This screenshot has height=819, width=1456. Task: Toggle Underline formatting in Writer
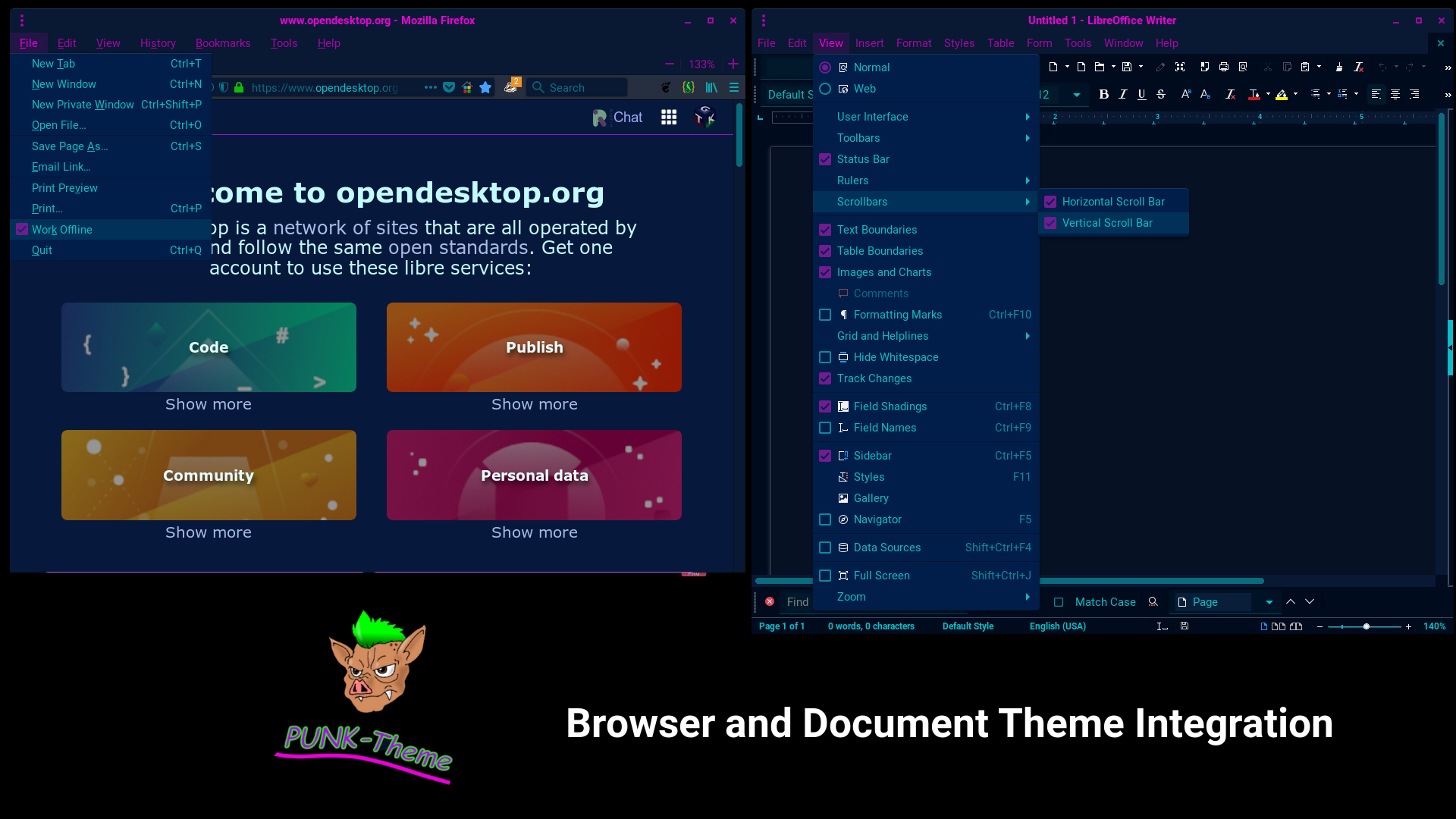click(x=1142, y=94)
